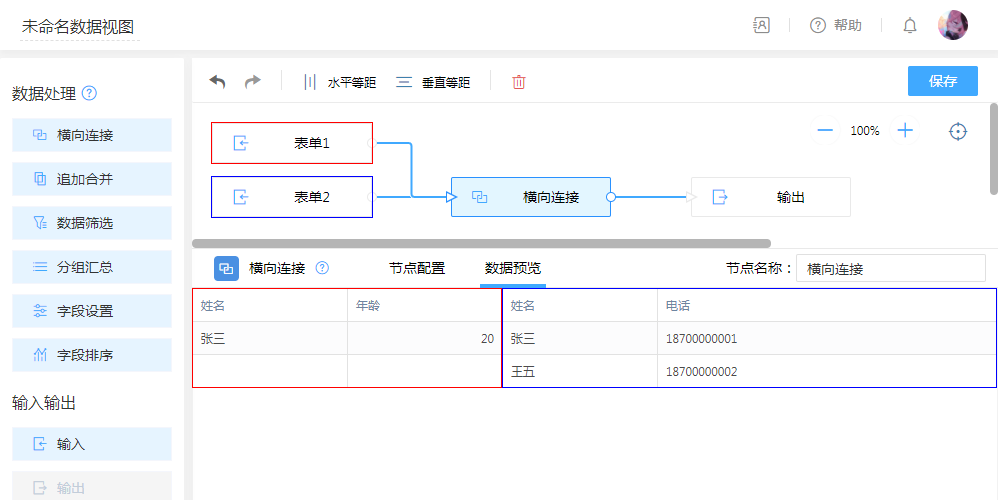Click the locate/center canvas target icon
The width and height of the screenshot is (998, 500).
point(958,131)
